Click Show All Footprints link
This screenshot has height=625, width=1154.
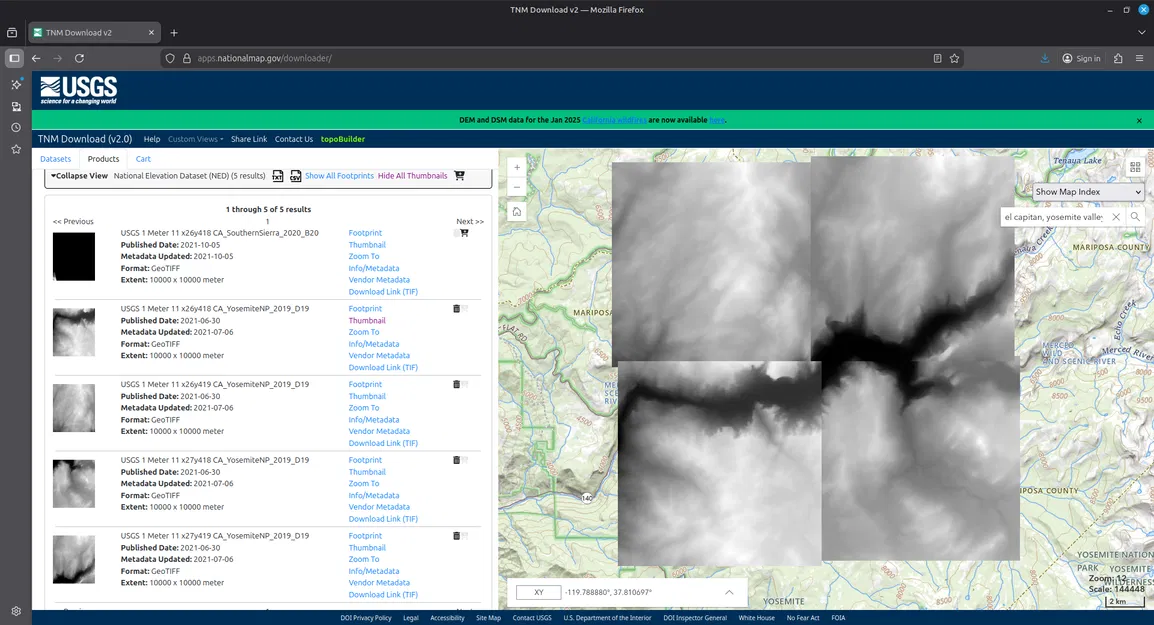click(x=339, y=176)
